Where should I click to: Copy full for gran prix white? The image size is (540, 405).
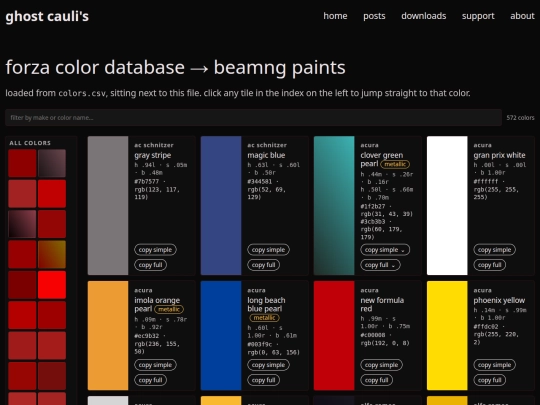490,265
